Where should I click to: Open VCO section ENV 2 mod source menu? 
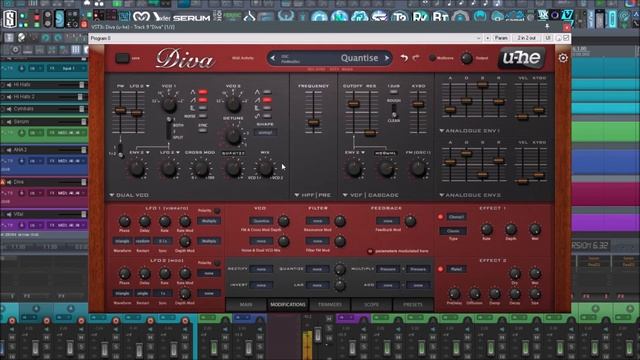[140, 152]
